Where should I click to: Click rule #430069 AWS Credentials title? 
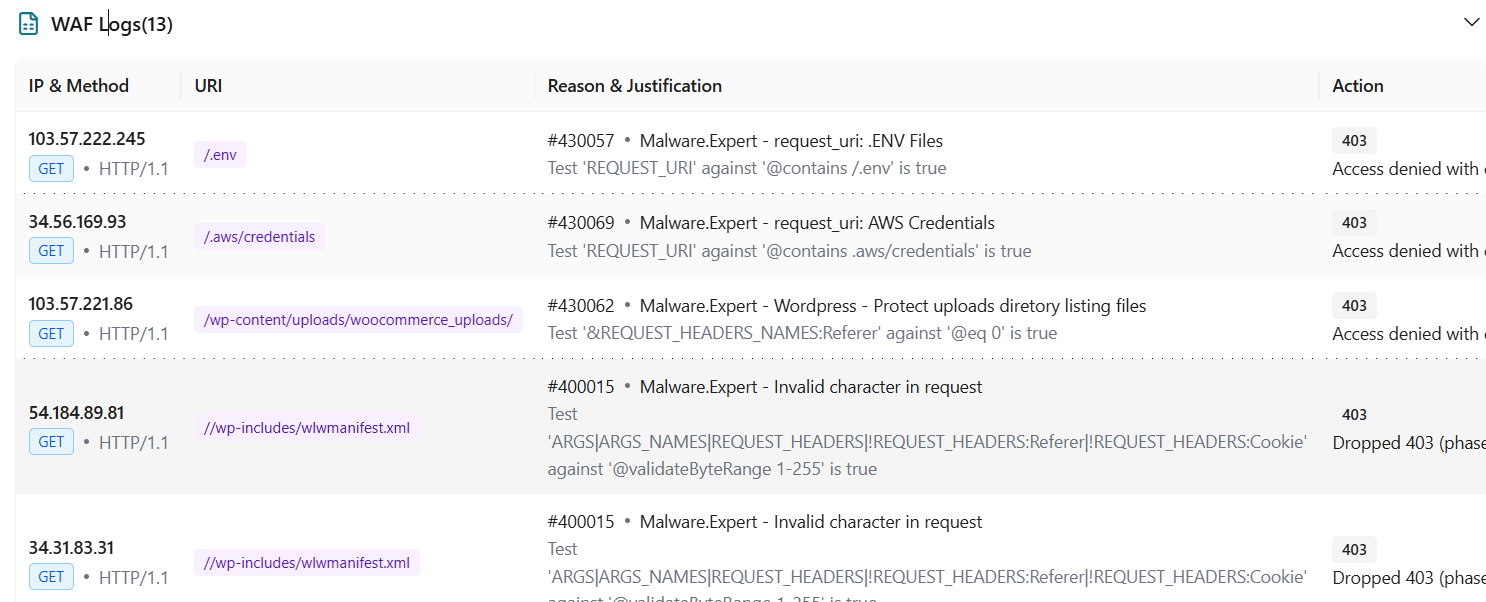point(771,223)
